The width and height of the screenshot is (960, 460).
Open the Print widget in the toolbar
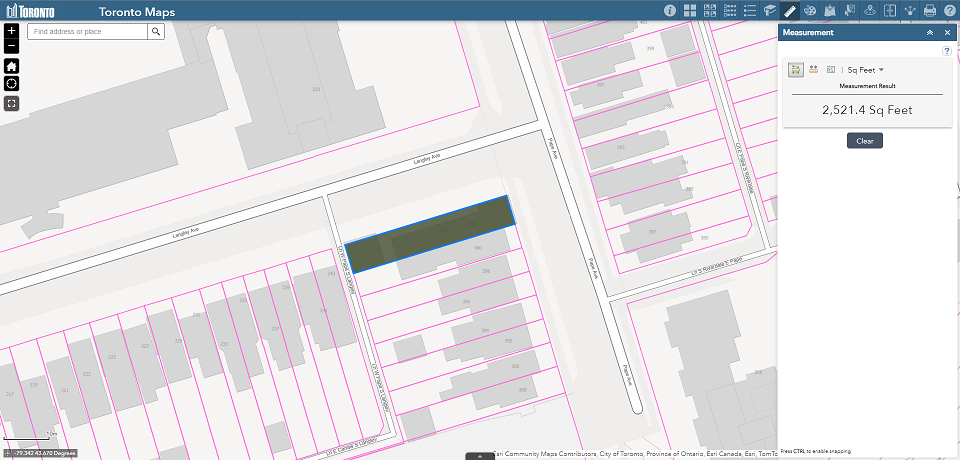coord(929,11)
